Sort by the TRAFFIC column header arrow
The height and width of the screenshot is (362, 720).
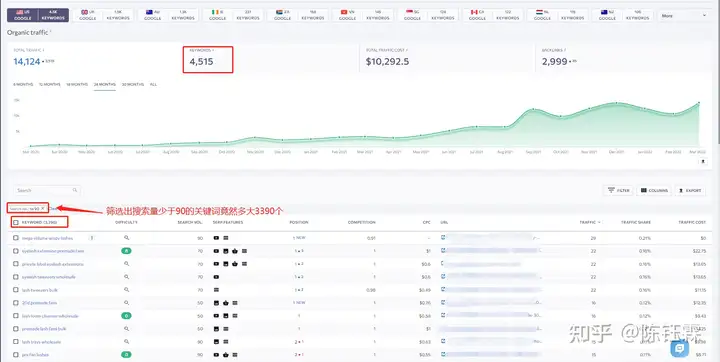point(599,222)
